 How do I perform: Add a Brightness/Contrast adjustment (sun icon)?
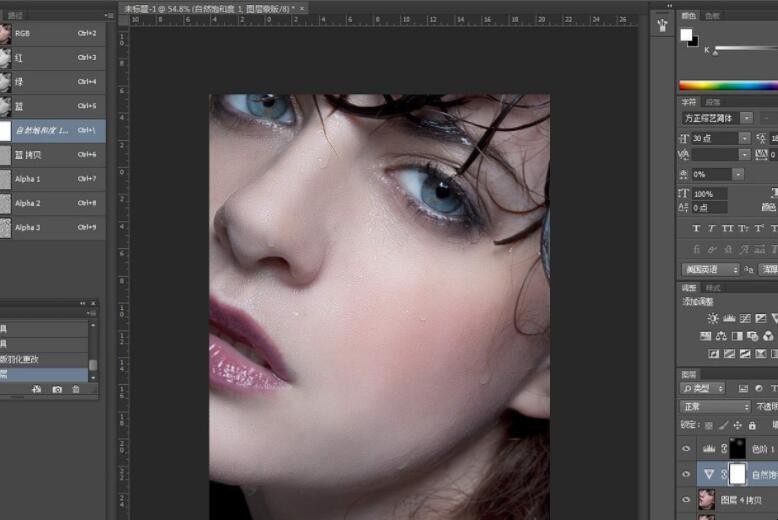coord(712,318)
